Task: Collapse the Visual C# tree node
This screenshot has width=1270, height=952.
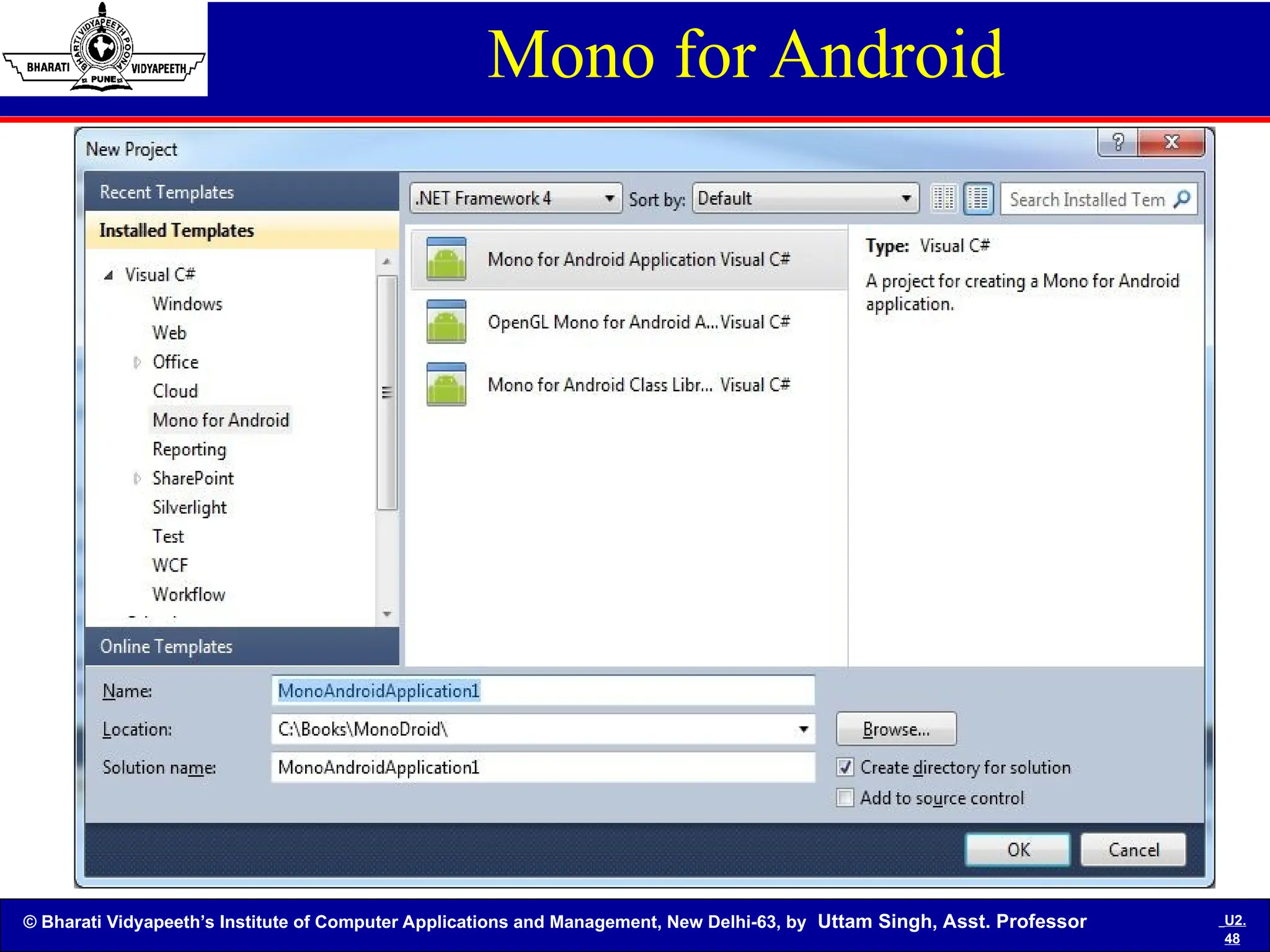Action: click(x=109, y=275)
